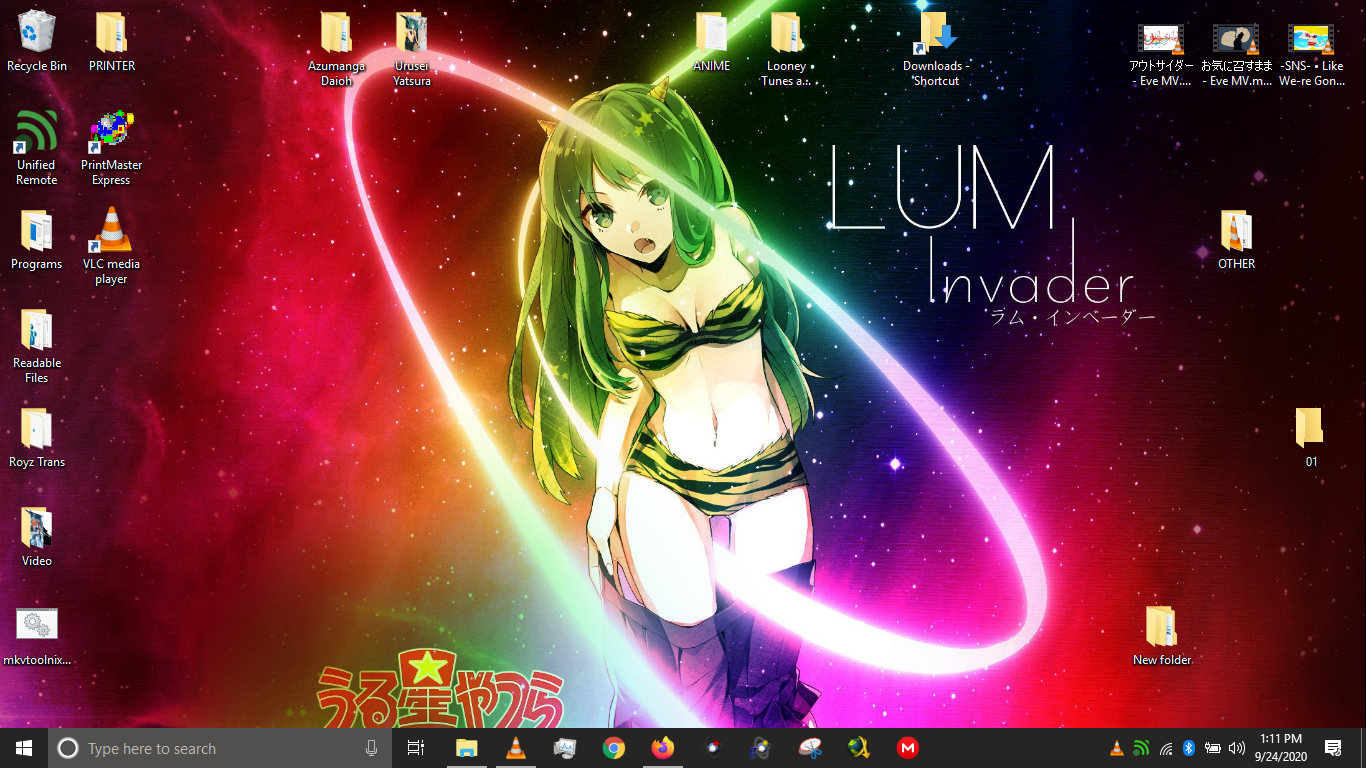Viewport: 1366px width, 768px height.
Task: Open Task View on the taskbar
Action: coord(416,748)
